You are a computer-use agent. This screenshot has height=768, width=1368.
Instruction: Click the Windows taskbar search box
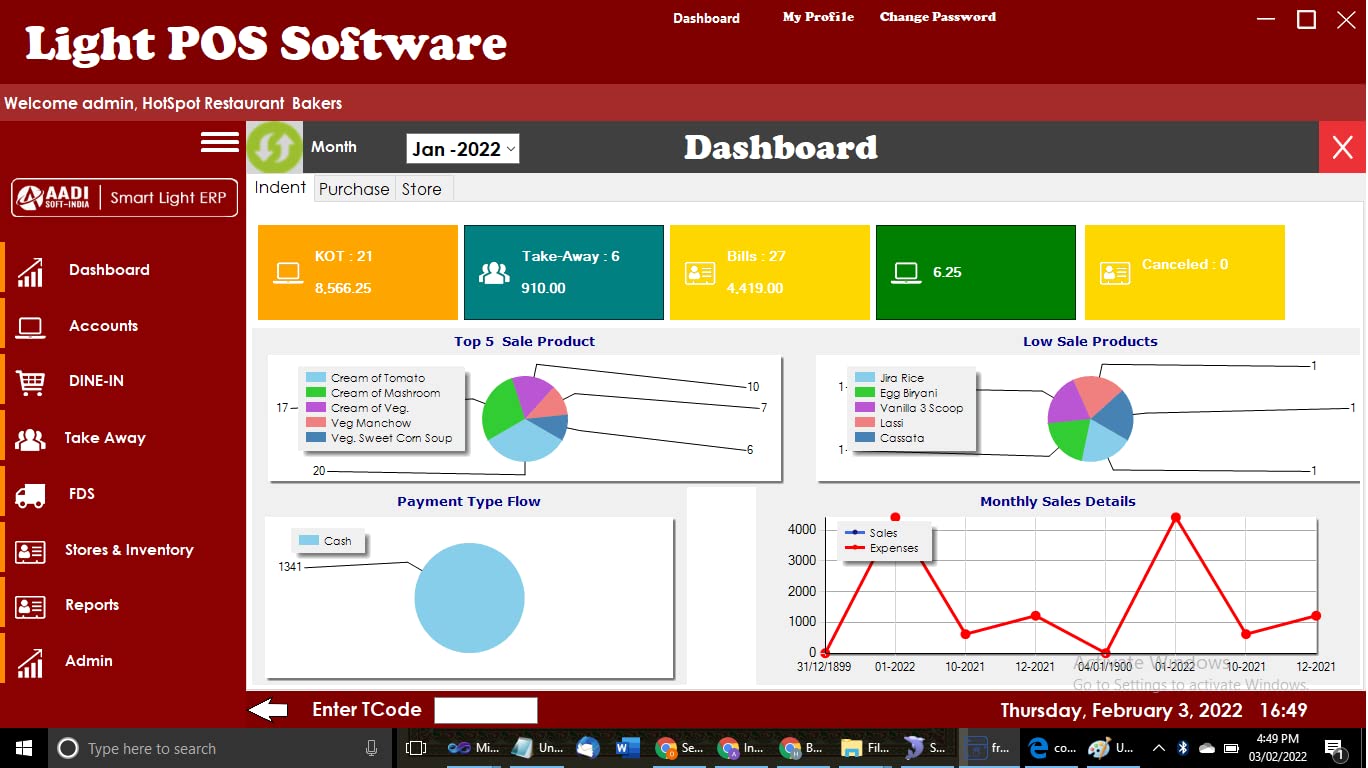(218, 748)
